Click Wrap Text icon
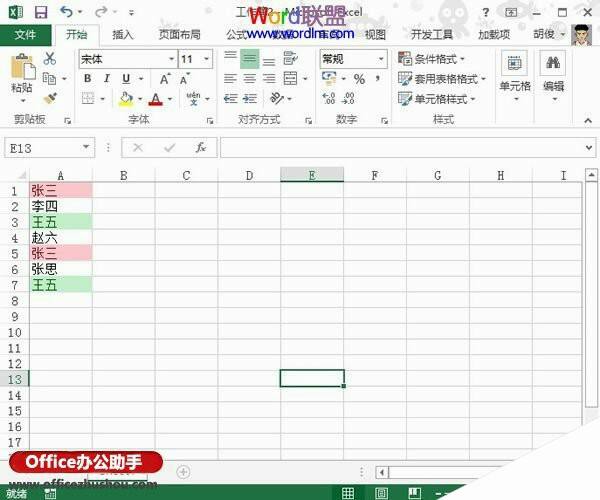This screenshot has width=600, height=500. click(290, 59)
